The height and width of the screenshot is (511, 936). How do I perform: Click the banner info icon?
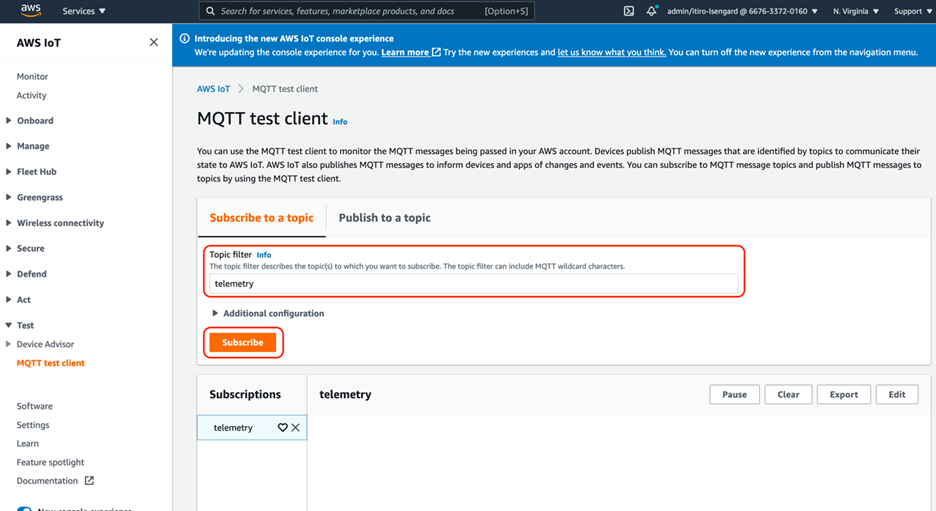[184, 38]
